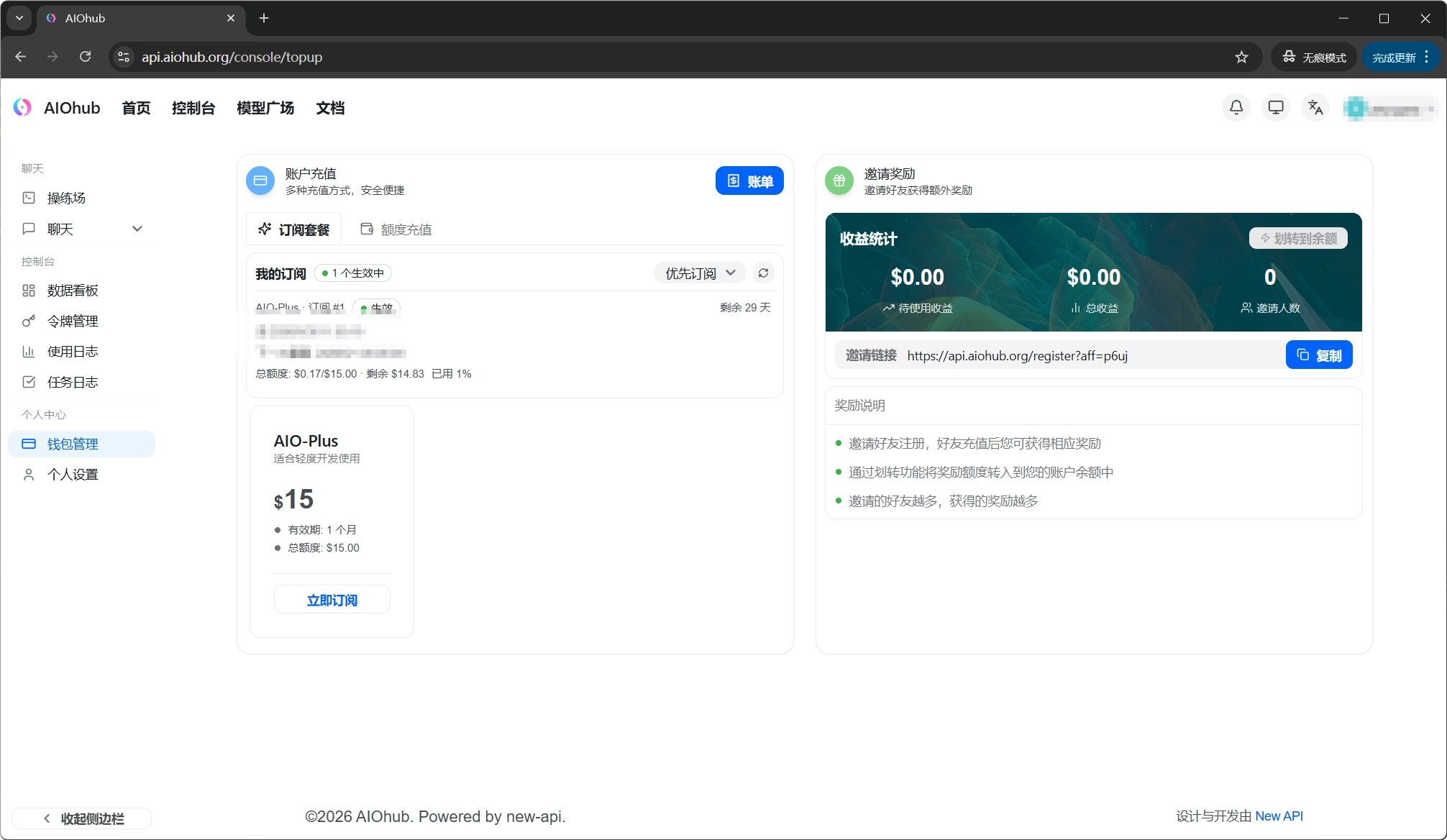Screen dimensions: 1447x840
Task: Switch to 额度充值 tab
Action: [396, 229]
